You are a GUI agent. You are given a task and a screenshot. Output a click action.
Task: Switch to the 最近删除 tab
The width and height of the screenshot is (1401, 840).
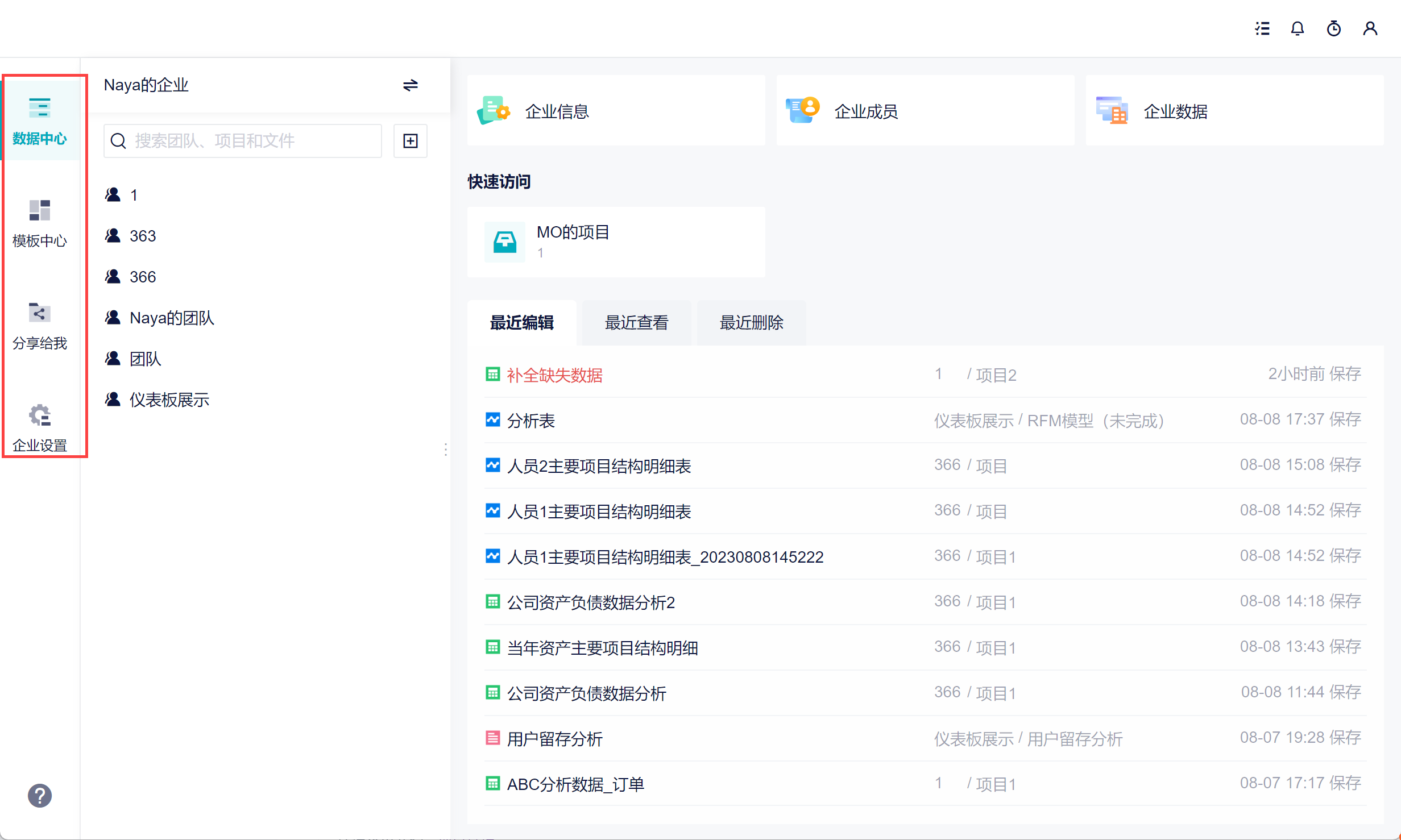(x=751, y=323)
